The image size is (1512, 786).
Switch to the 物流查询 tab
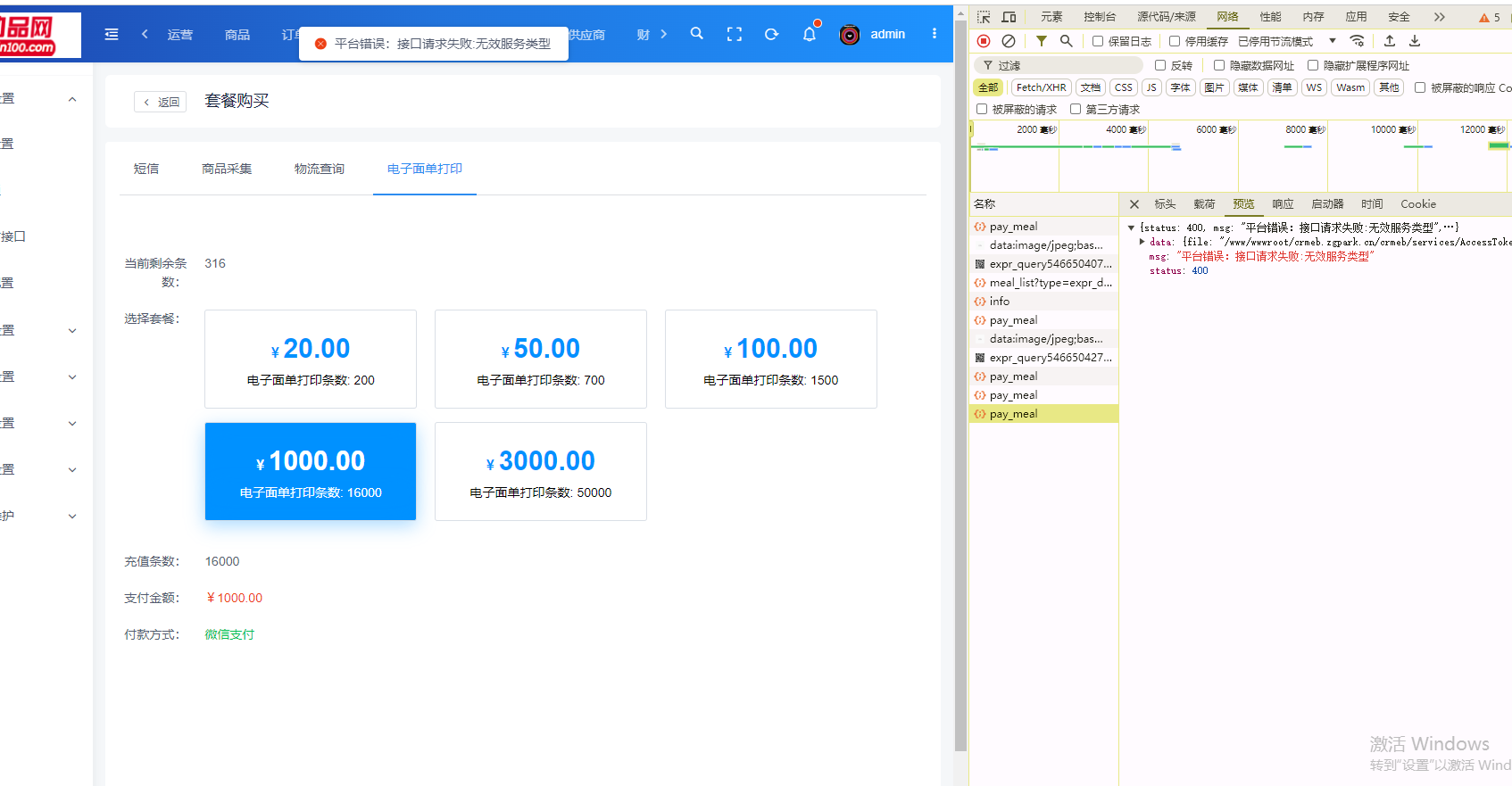320,169
